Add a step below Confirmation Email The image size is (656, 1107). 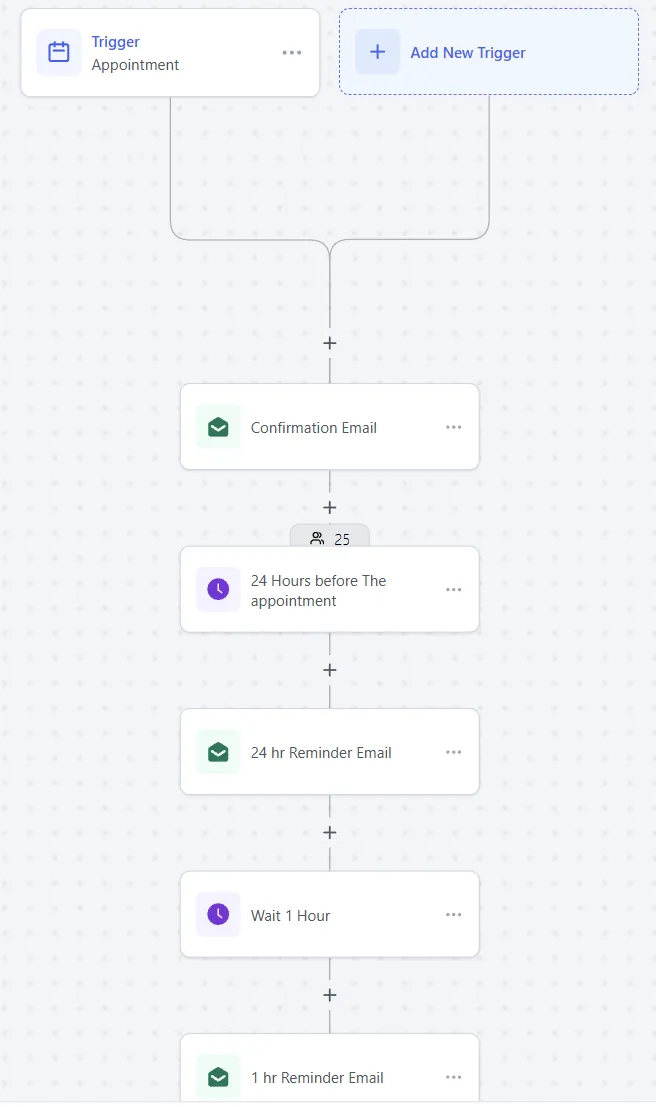[330, 507]
